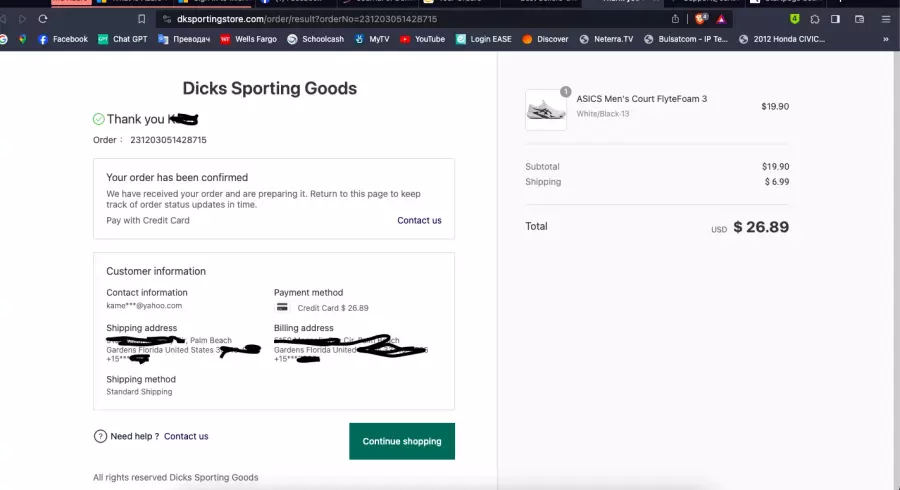Bookmark this page with the bookmark icon
This screenshot has width=900, height=490.
141,19
